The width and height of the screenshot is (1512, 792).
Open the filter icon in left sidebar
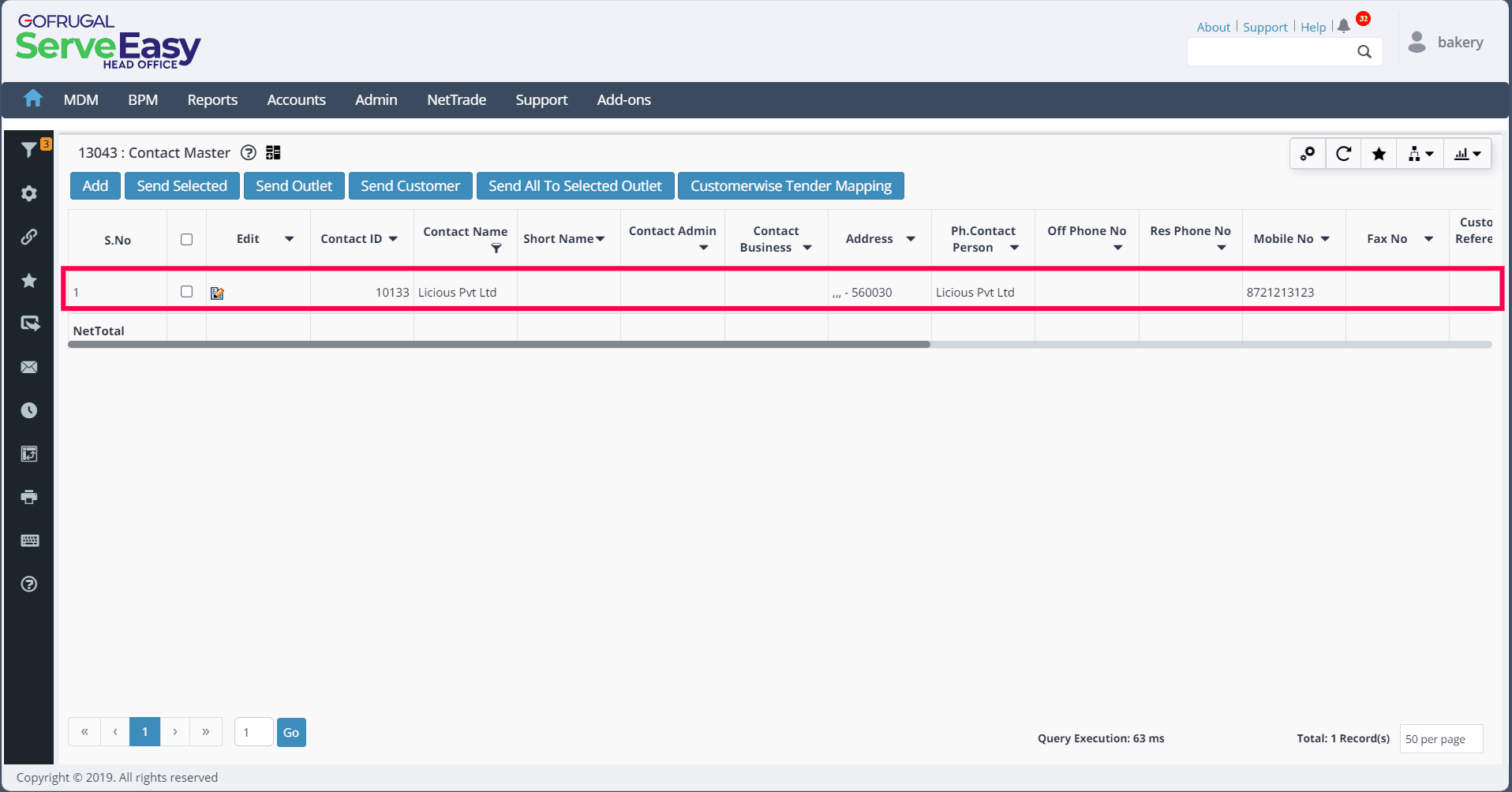[x=29, y=150]
